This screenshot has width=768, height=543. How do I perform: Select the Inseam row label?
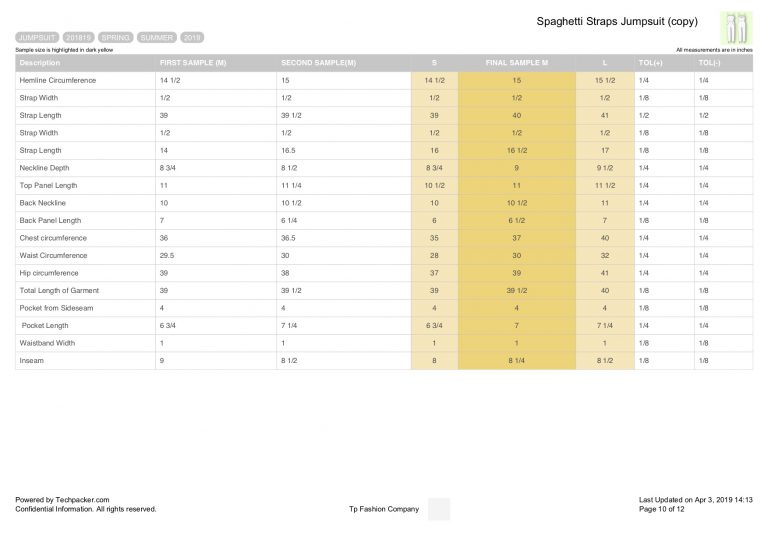click(31, 360)
